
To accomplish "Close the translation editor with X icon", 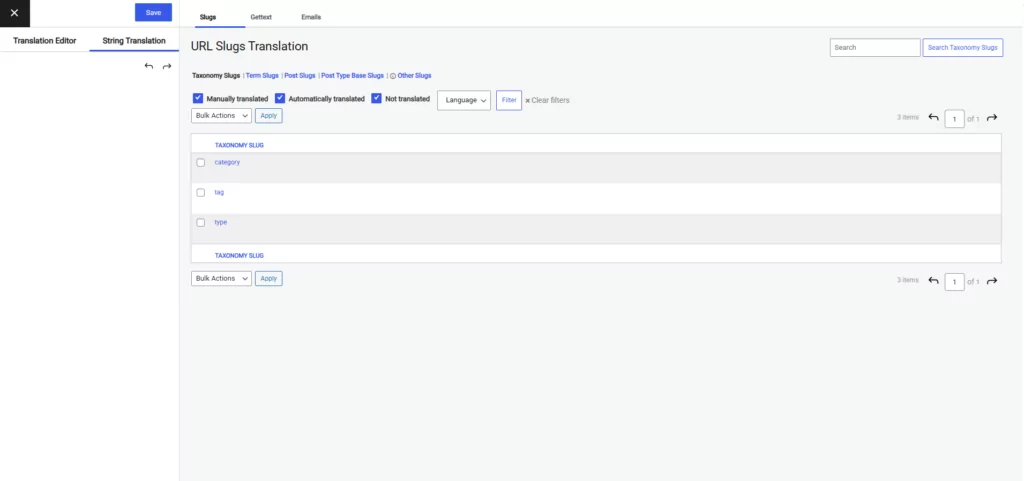I will pyautogui.click(x=14, y=13).
